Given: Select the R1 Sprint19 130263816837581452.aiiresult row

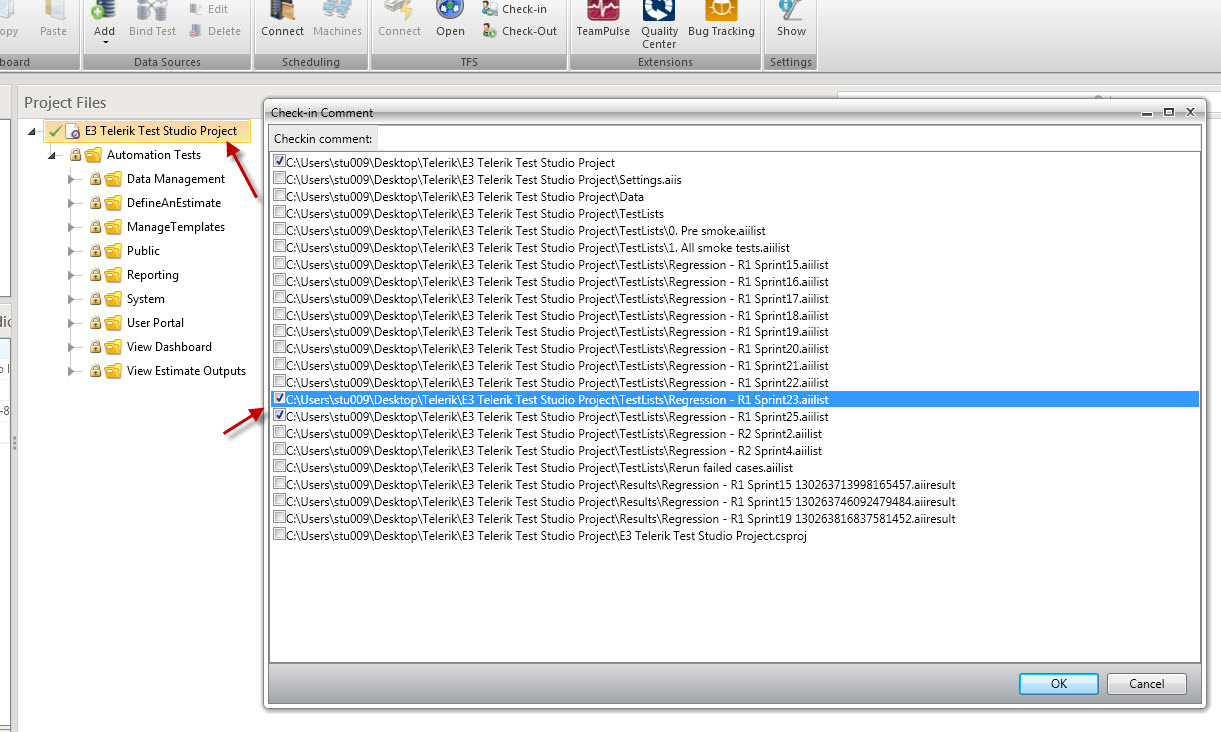Looking at the screenshot, I should (x=735, y=519).
